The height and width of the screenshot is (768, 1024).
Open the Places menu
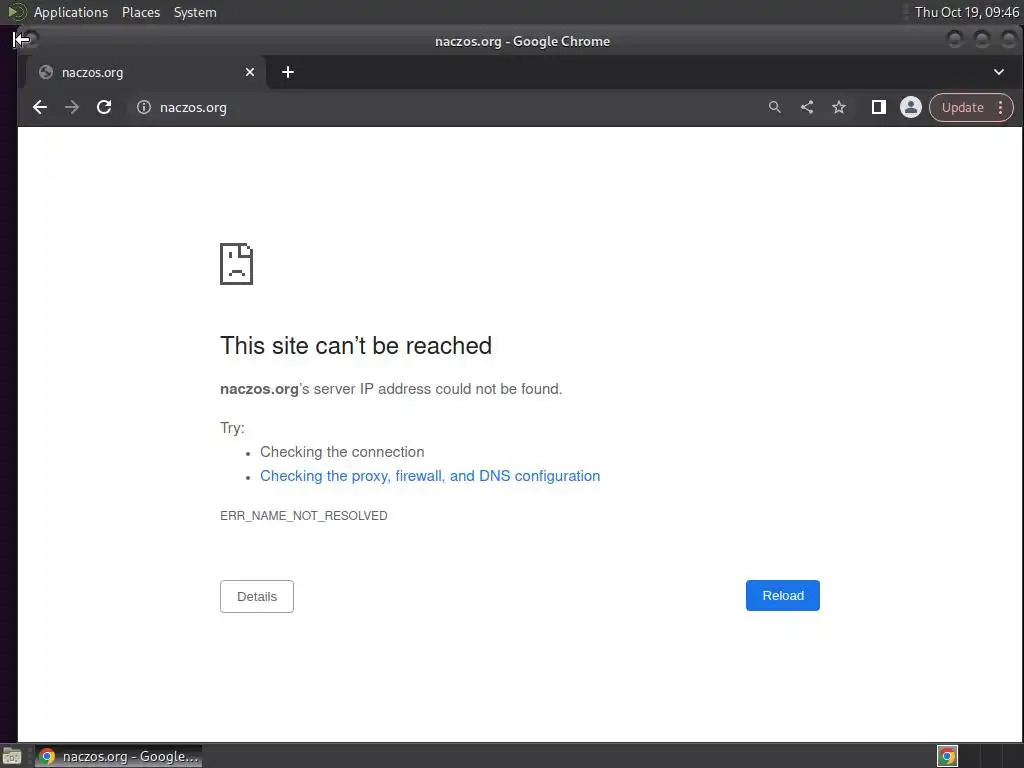tap(141, 12)
